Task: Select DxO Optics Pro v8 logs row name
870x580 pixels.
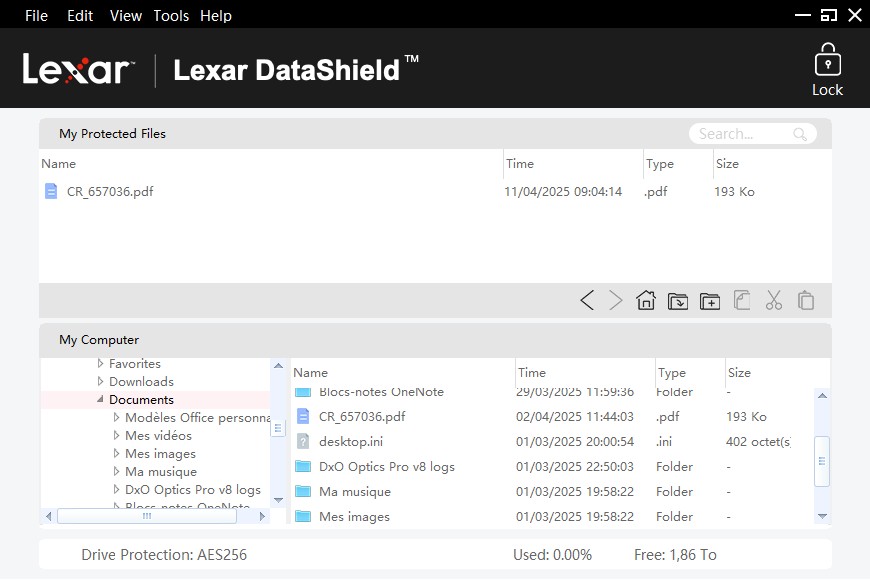Action: pyautogui.click(x=387, y=467)
